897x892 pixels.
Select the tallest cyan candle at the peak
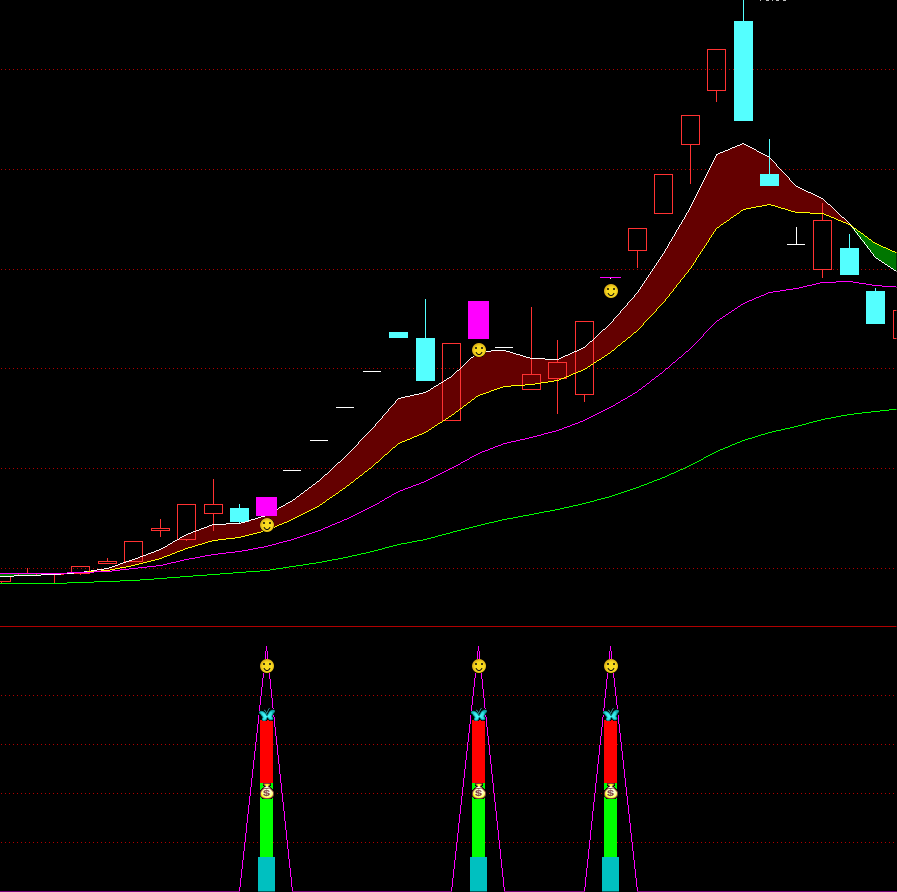click(743, 71)
